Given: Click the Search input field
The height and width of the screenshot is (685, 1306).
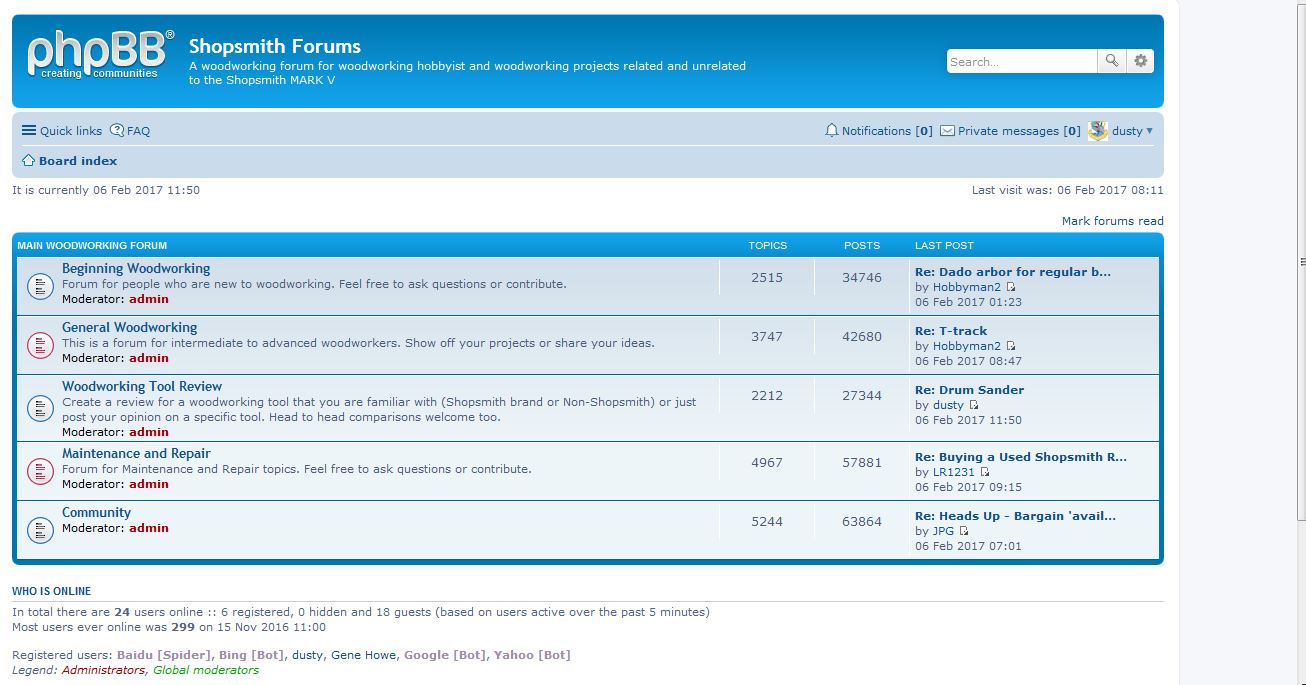Looking at the screenshot, I should point(1022,61).
